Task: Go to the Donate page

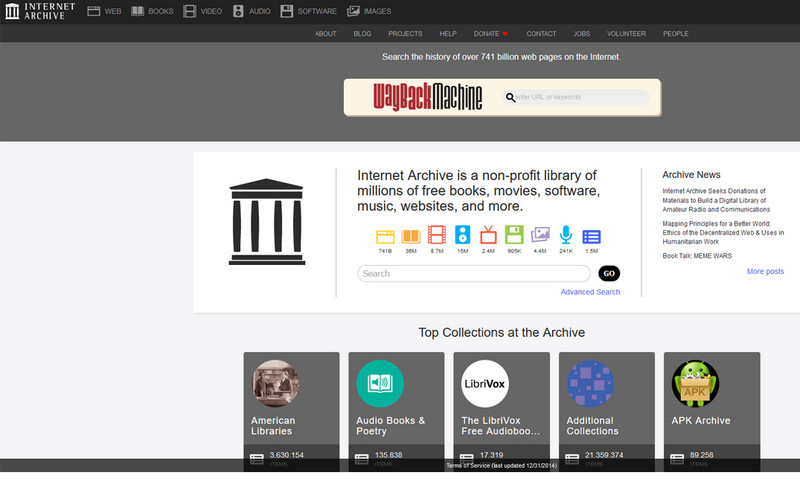Action: 486,34
